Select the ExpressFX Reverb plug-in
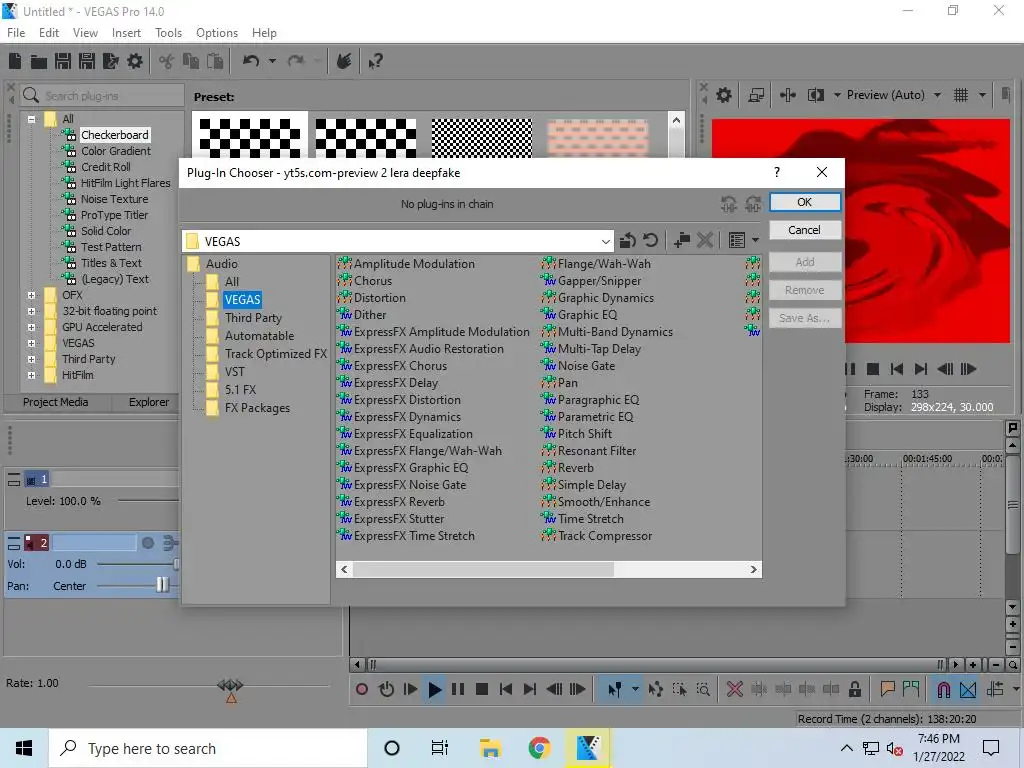 (399, 502)
